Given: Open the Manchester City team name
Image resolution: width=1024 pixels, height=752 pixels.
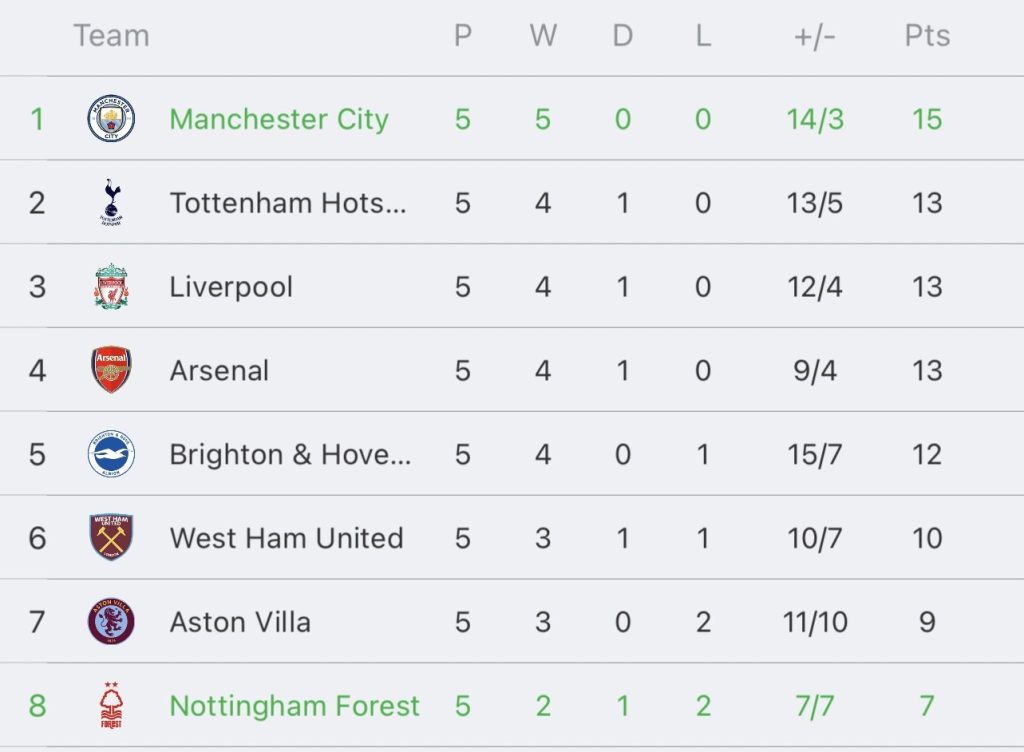Looking at the screenshot, I should tap(278, 119).
